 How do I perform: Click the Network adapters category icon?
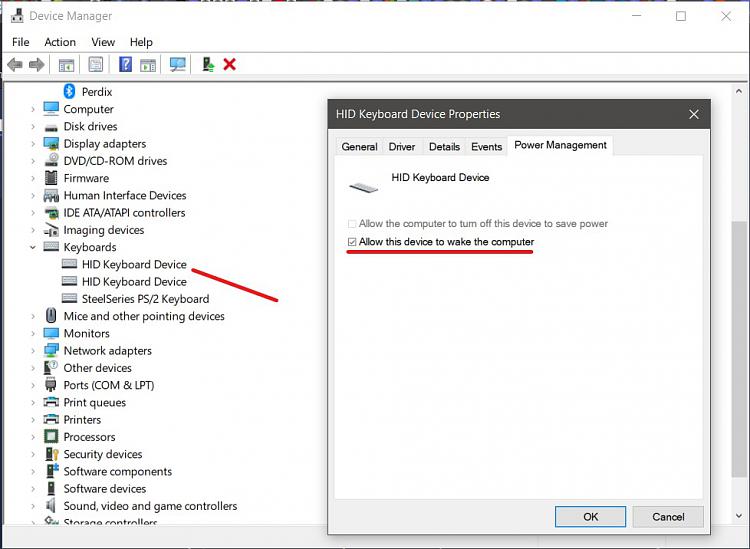click(51, 350)
